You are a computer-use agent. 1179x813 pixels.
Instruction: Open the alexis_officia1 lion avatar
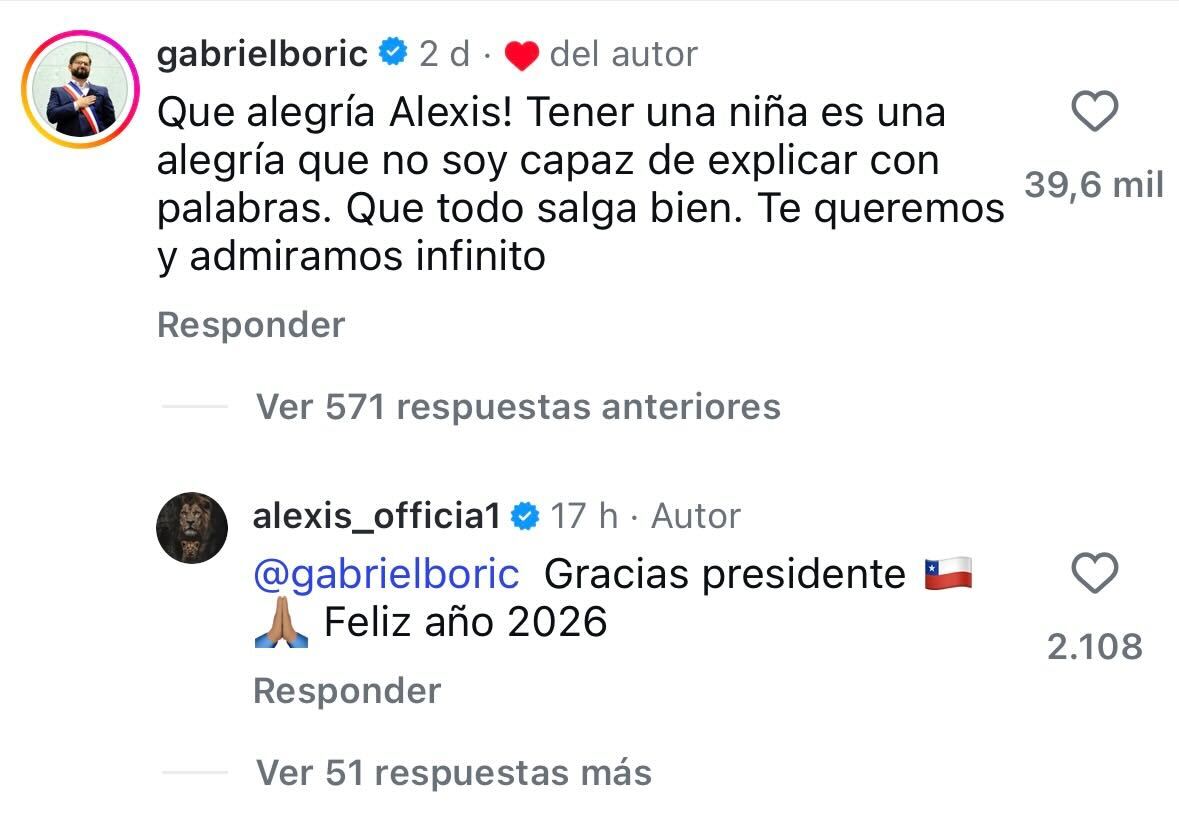tap(192, 528)
